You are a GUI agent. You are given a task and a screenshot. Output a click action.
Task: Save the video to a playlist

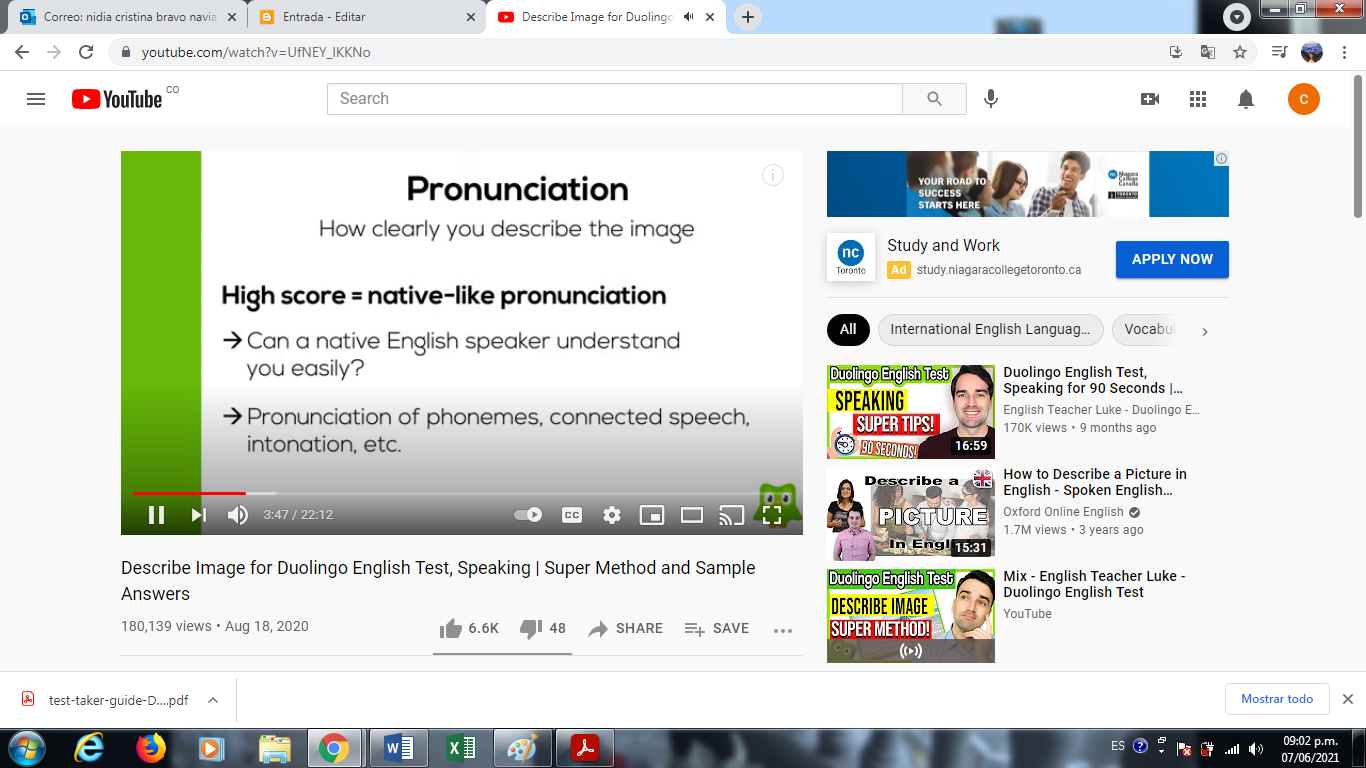[x=717, y=629]
